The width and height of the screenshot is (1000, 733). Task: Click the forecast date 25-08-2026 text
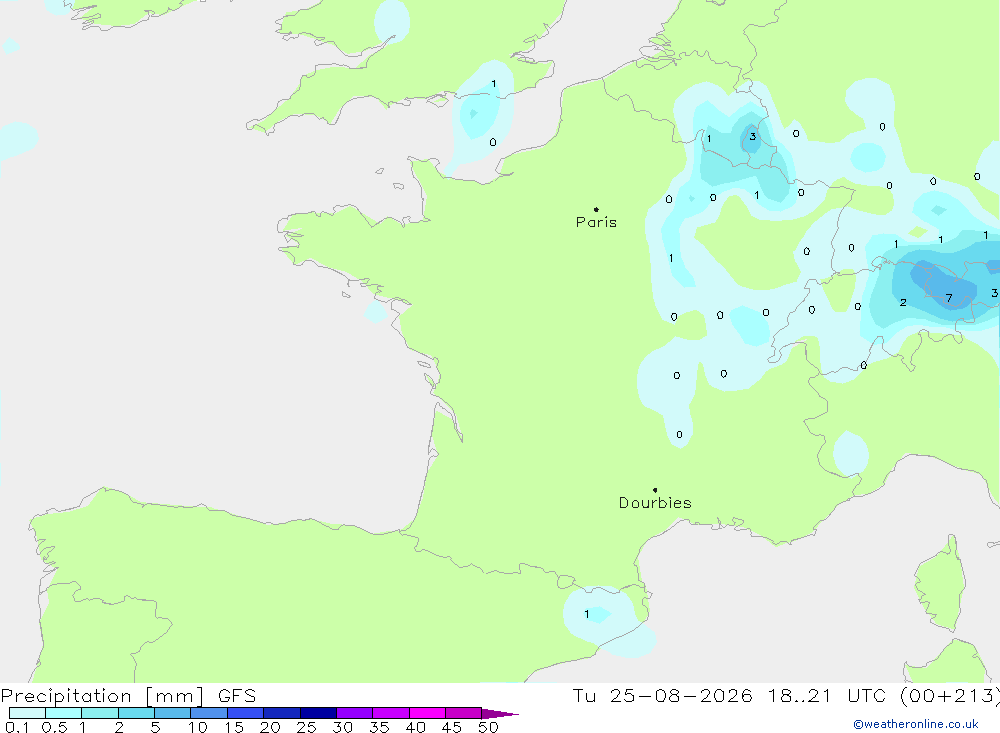coord(680,695)
